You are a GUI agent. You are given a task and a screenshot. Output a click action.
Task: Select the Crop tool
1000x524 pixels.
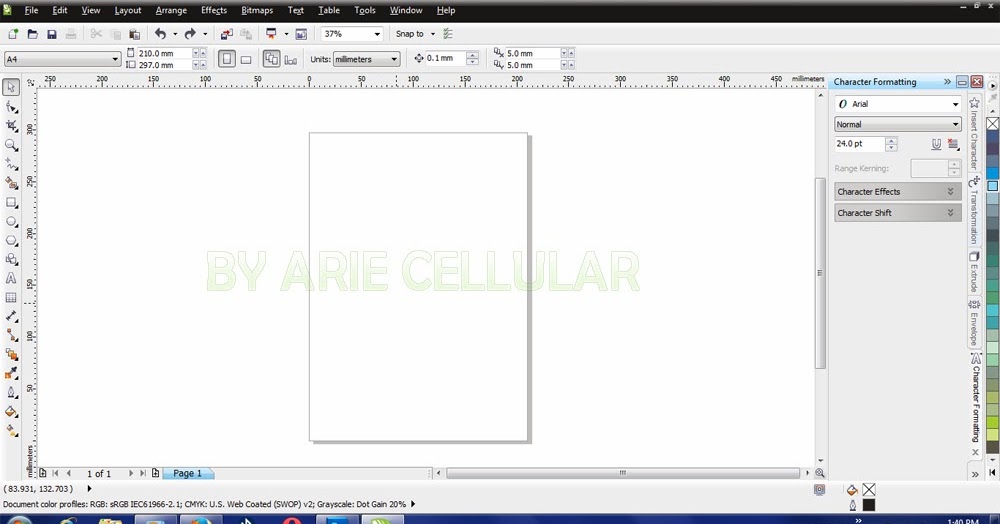[11, 126]
